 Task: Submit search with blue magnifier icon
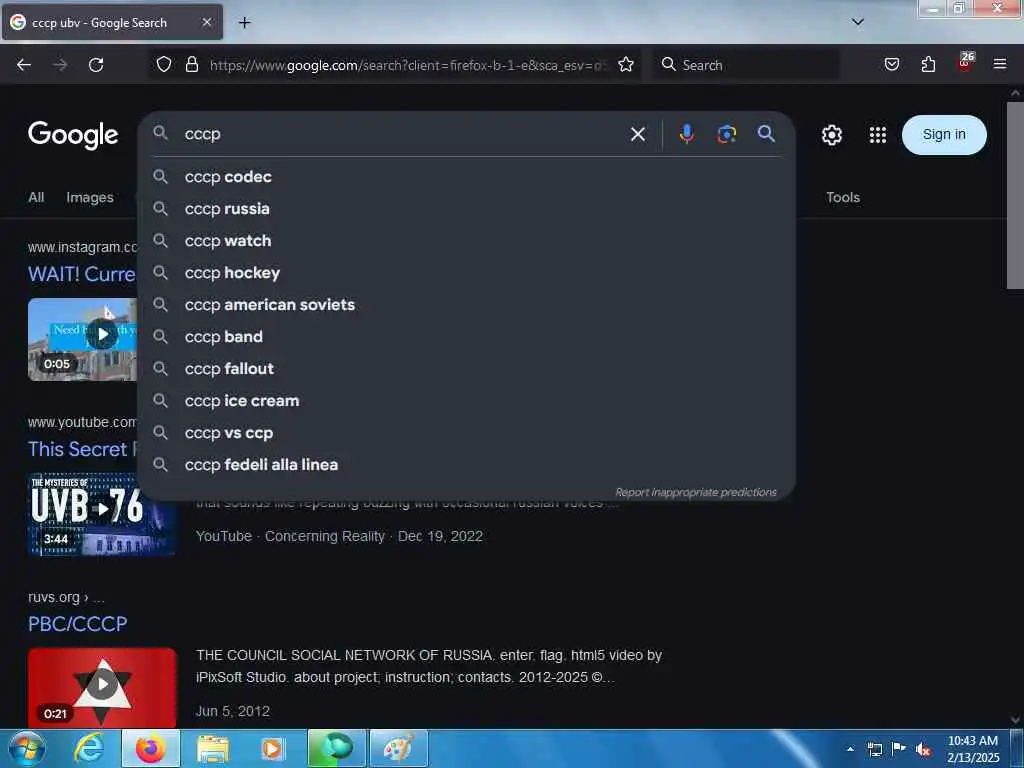(766, 134)
